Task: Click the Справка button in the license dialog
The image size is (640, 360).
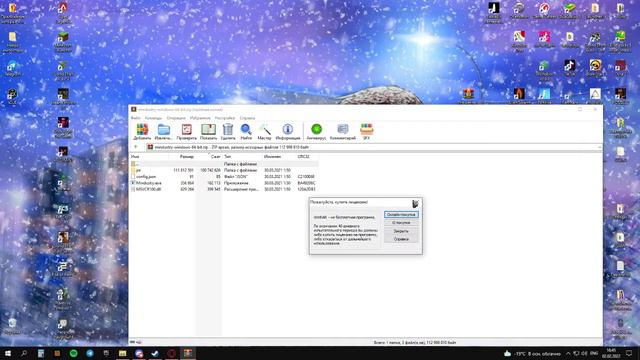Action: [x=401, y=239]
